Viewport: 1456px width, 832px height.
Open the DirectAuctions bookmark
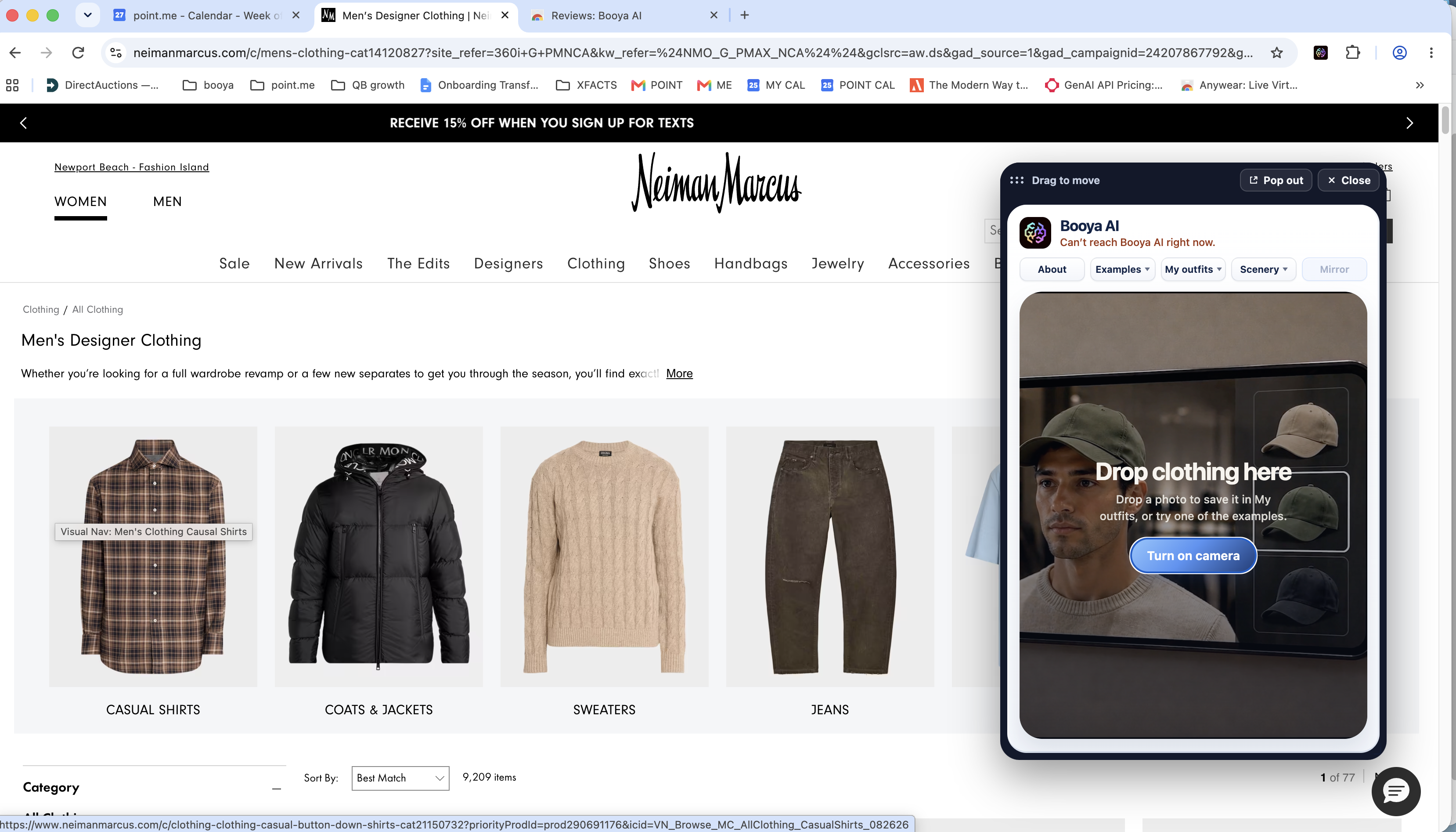[x=102, y=85]
